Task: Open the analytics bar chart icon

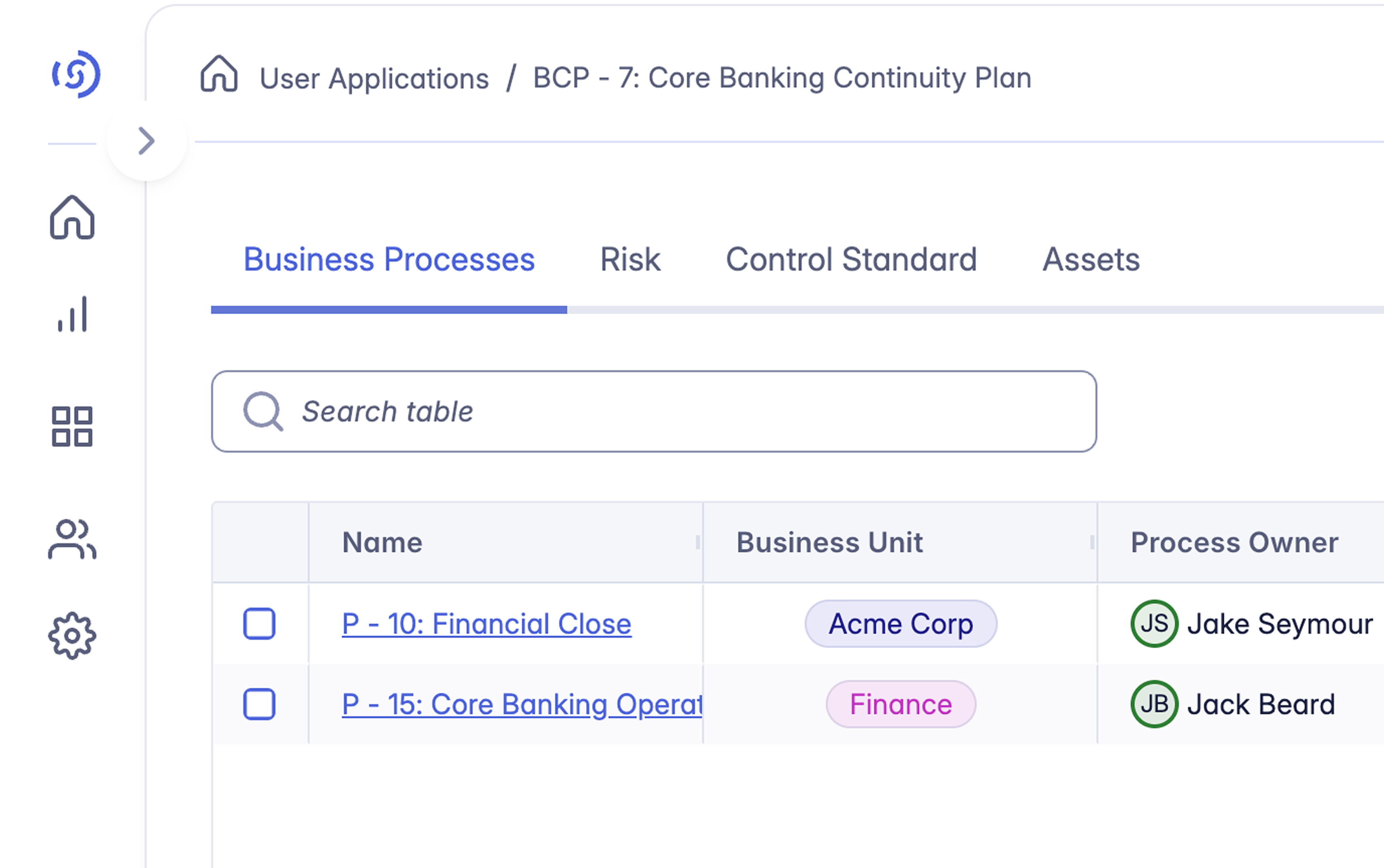Action: tap(72, 314)
